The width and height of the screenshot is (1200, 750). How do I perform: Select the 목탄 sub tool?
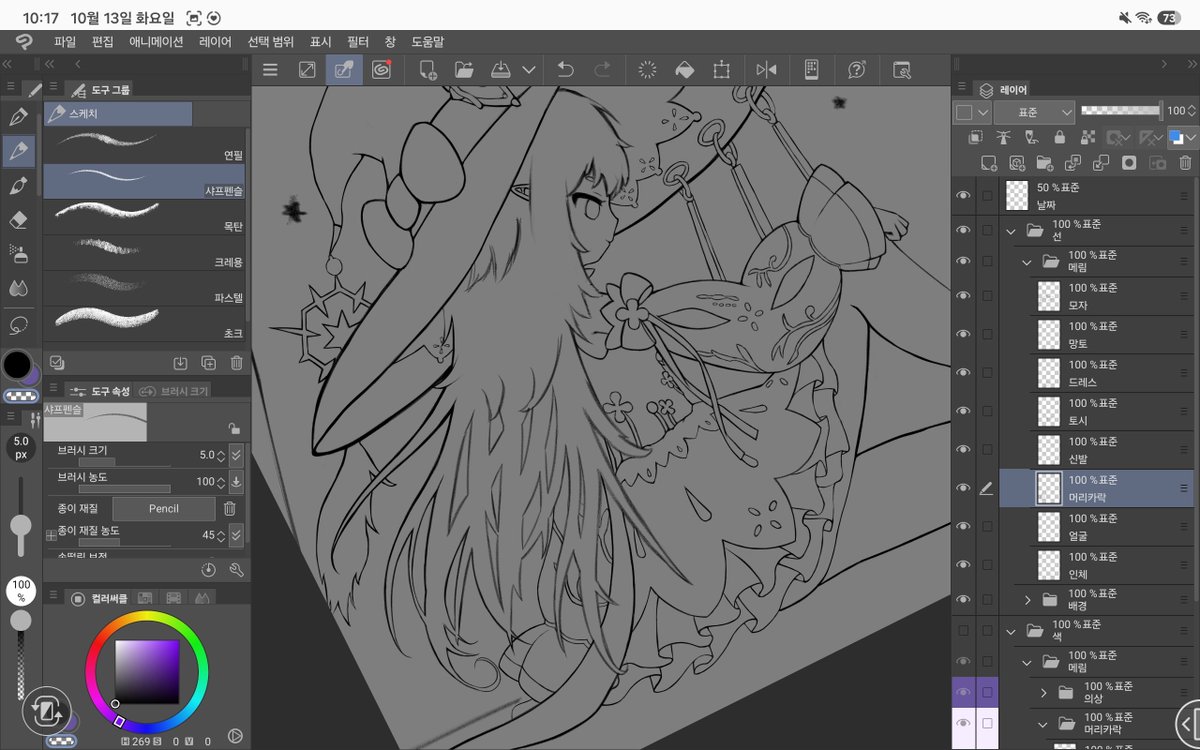145,216
